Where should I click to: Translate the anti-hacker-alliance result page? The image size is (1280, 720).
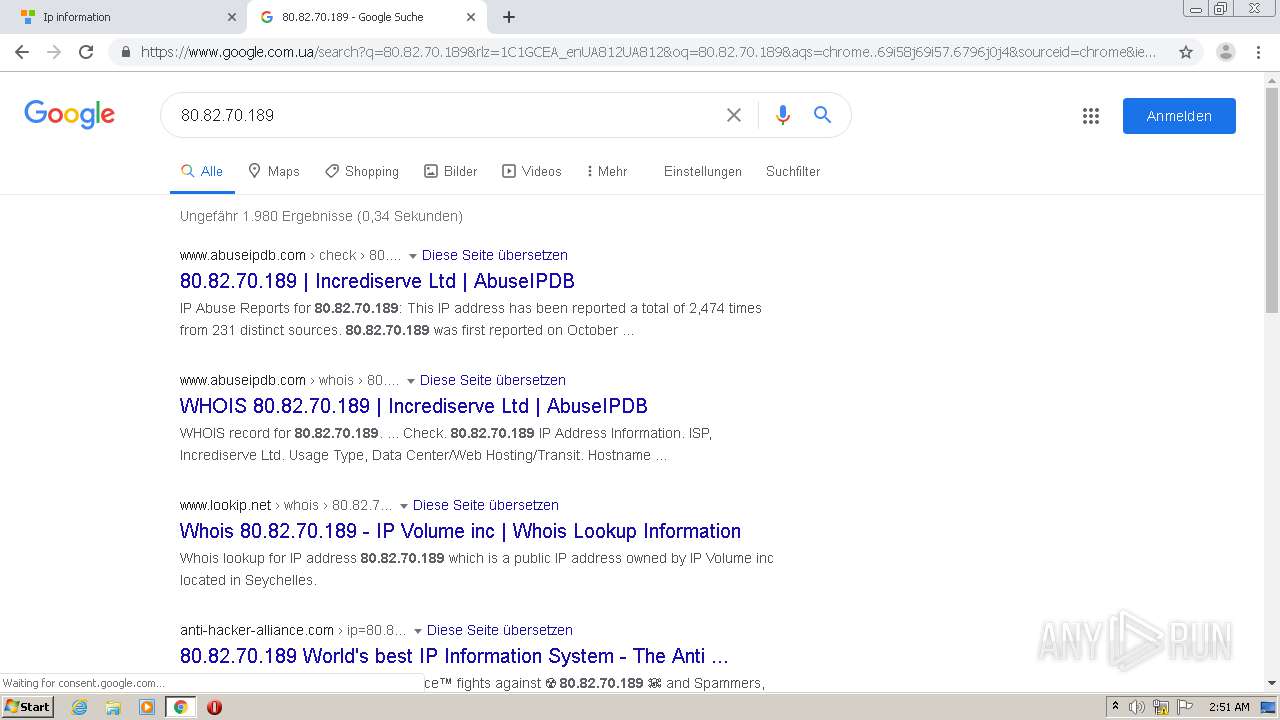[x=500, y=630]
